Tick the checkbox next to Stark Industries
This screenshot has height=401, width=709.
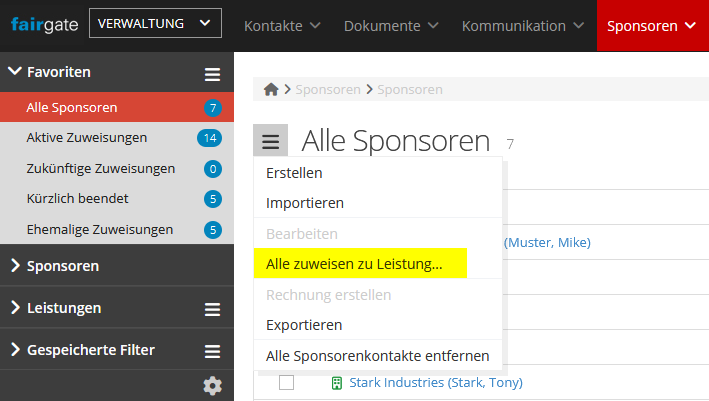click(x=287, y=382)
